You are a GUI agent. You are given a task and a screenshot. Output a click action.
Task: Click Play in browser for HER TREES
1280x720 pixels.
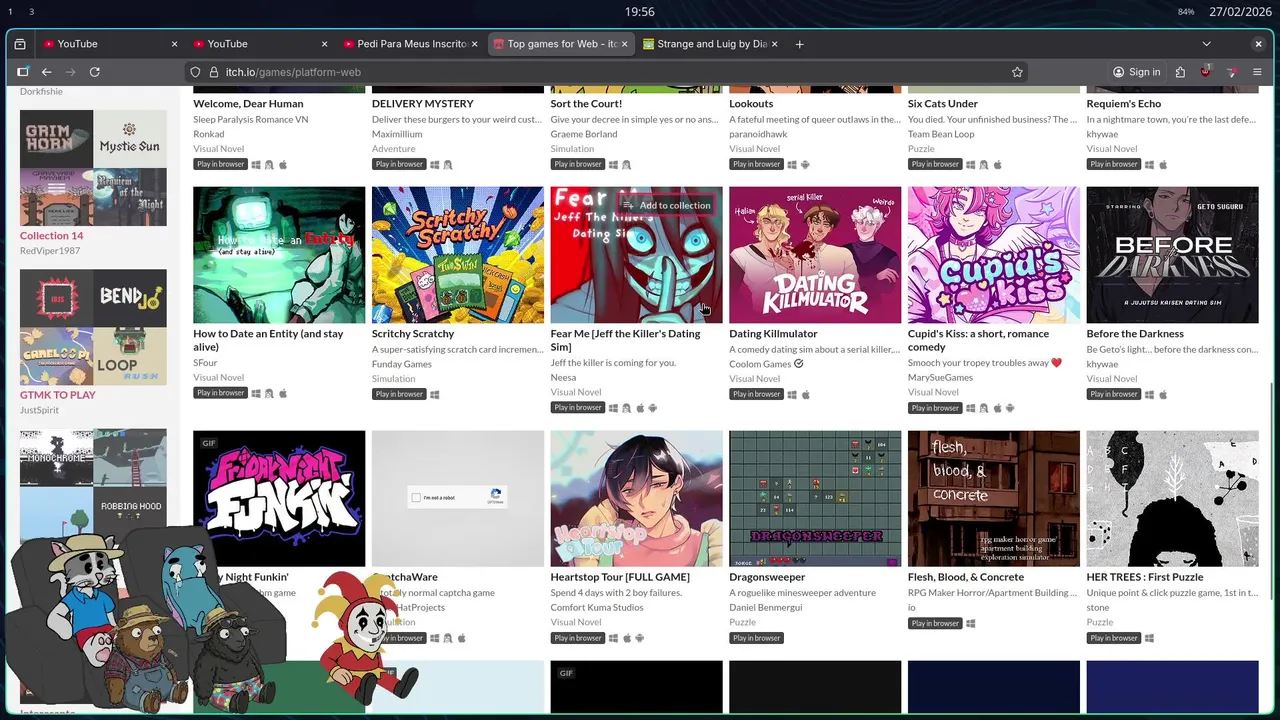click(1114, 638)
